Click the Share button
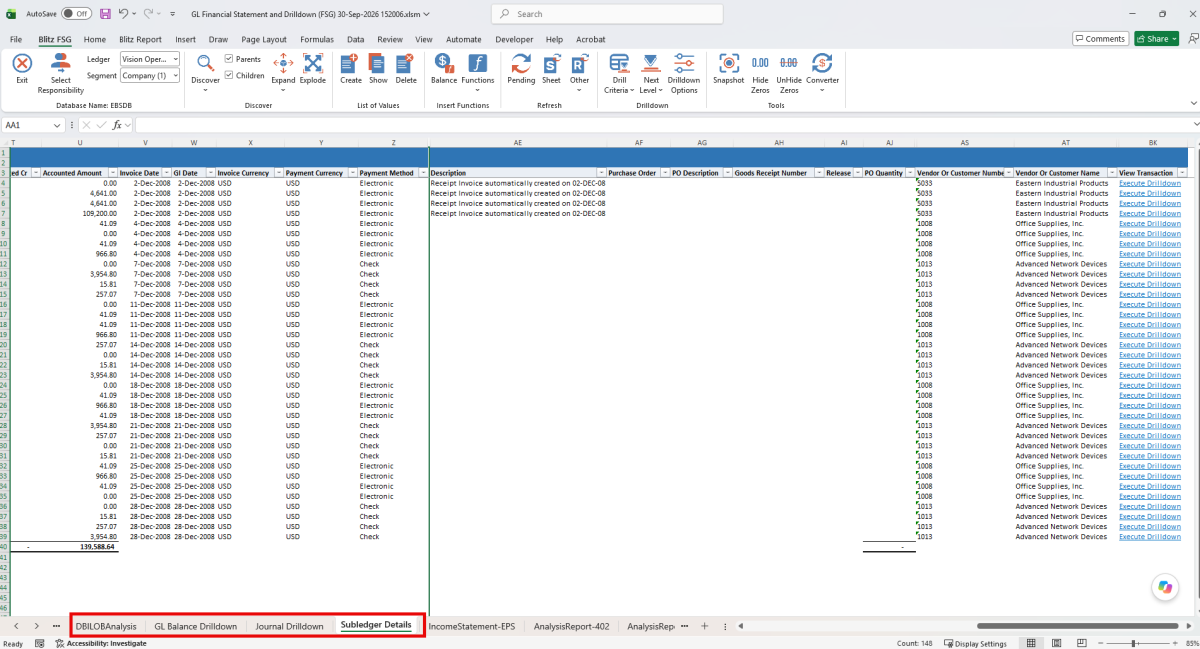1200x649 pixels. (1156, 39)
